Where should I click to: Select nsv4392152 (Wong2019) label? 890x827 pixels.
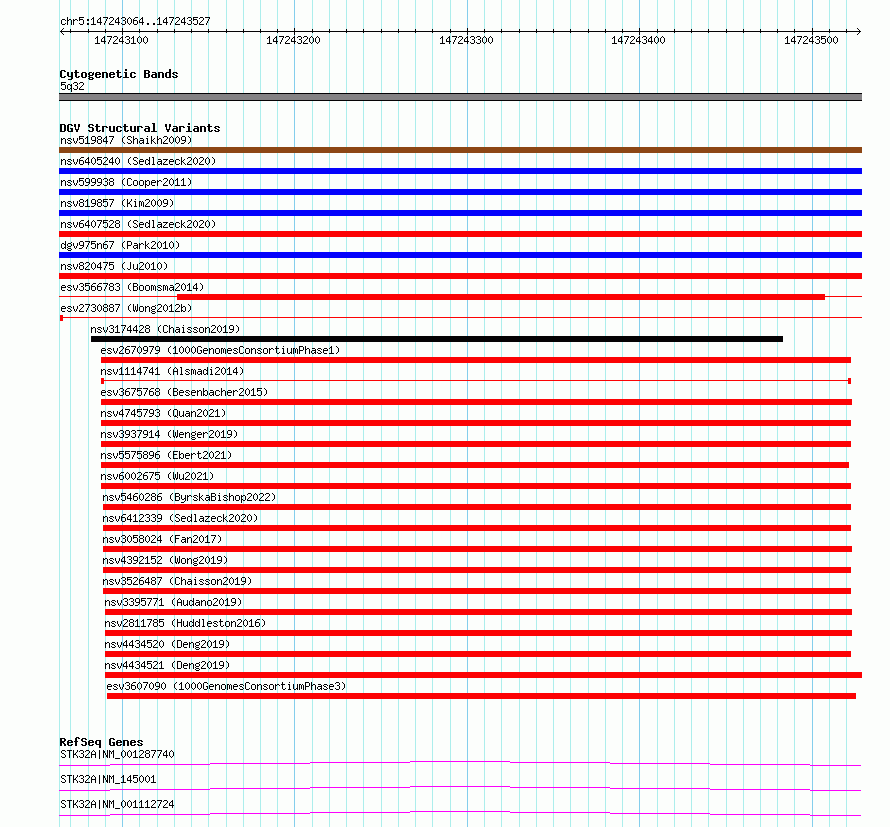(x=165, y=560)
